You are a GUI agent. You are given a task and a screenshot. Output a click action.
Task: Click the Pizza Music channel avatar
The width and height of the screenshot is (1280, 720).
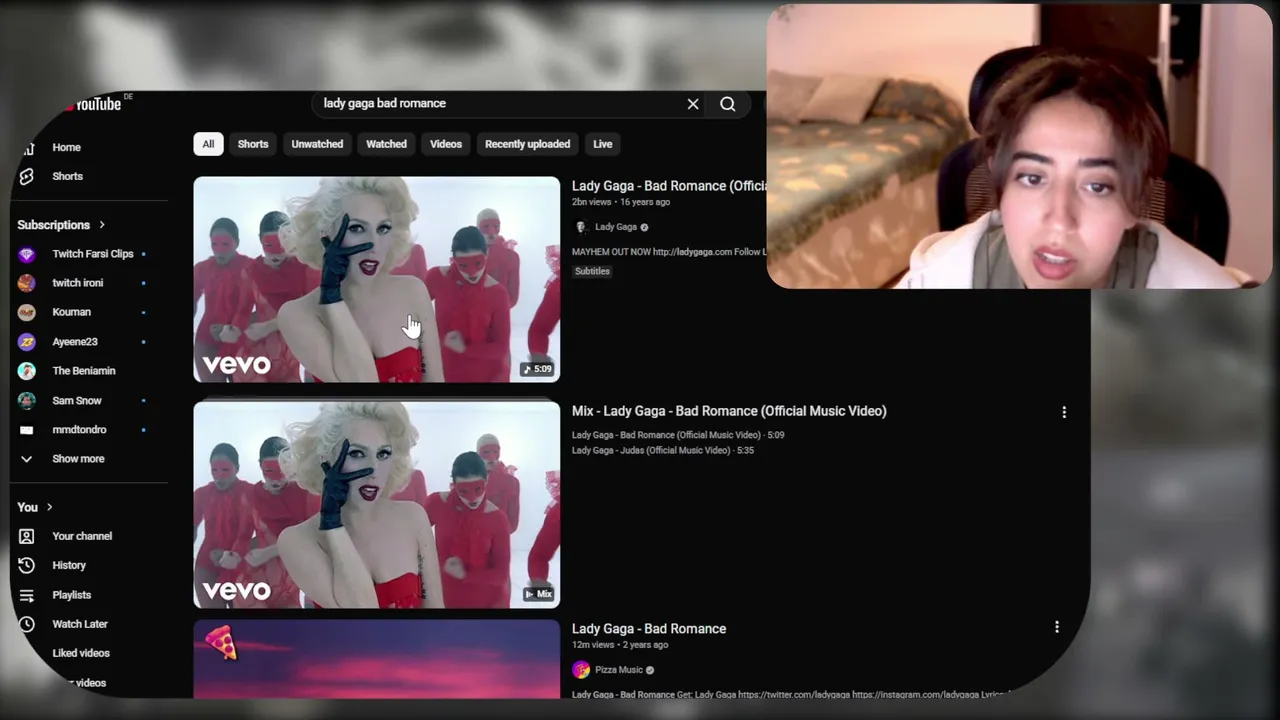point(581,670)
